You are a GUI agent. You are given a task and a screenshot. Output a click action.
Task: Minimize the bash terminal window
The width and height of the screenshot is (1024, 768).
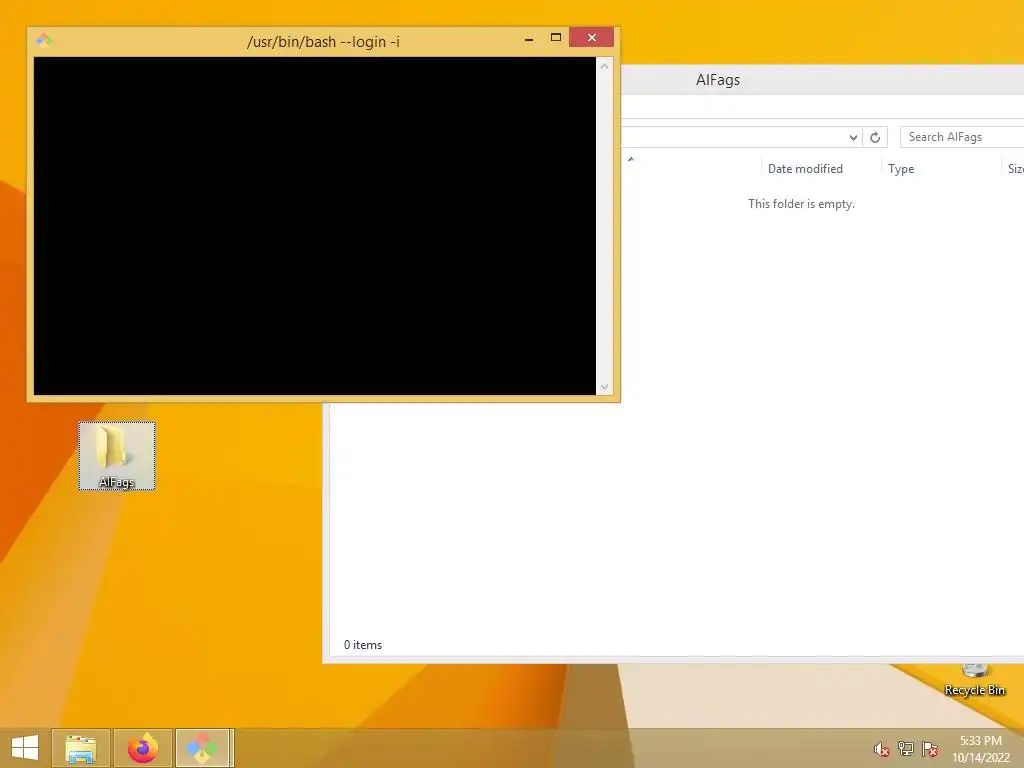[x=529, y=39]
